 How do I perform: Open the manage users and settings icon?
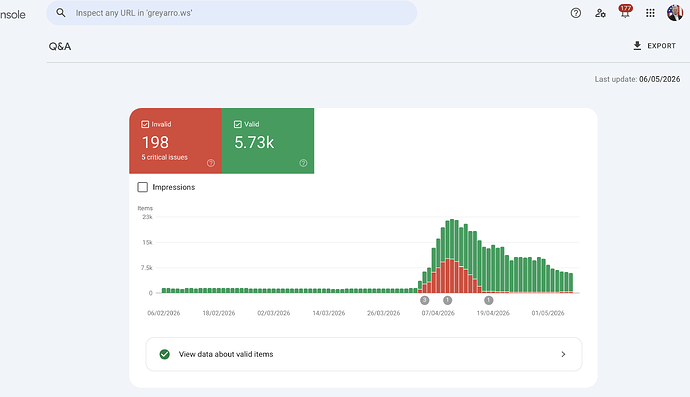click(x=600, y=13)
